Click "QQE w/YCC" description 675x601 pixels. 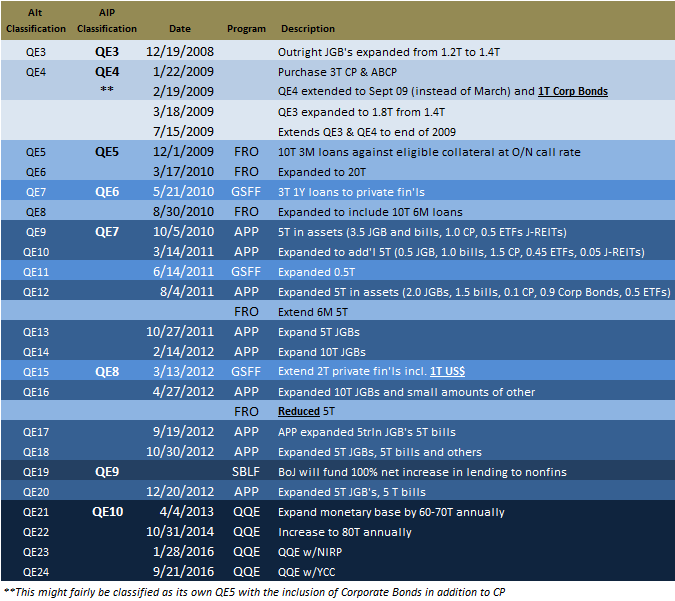(x=307, y=572)
